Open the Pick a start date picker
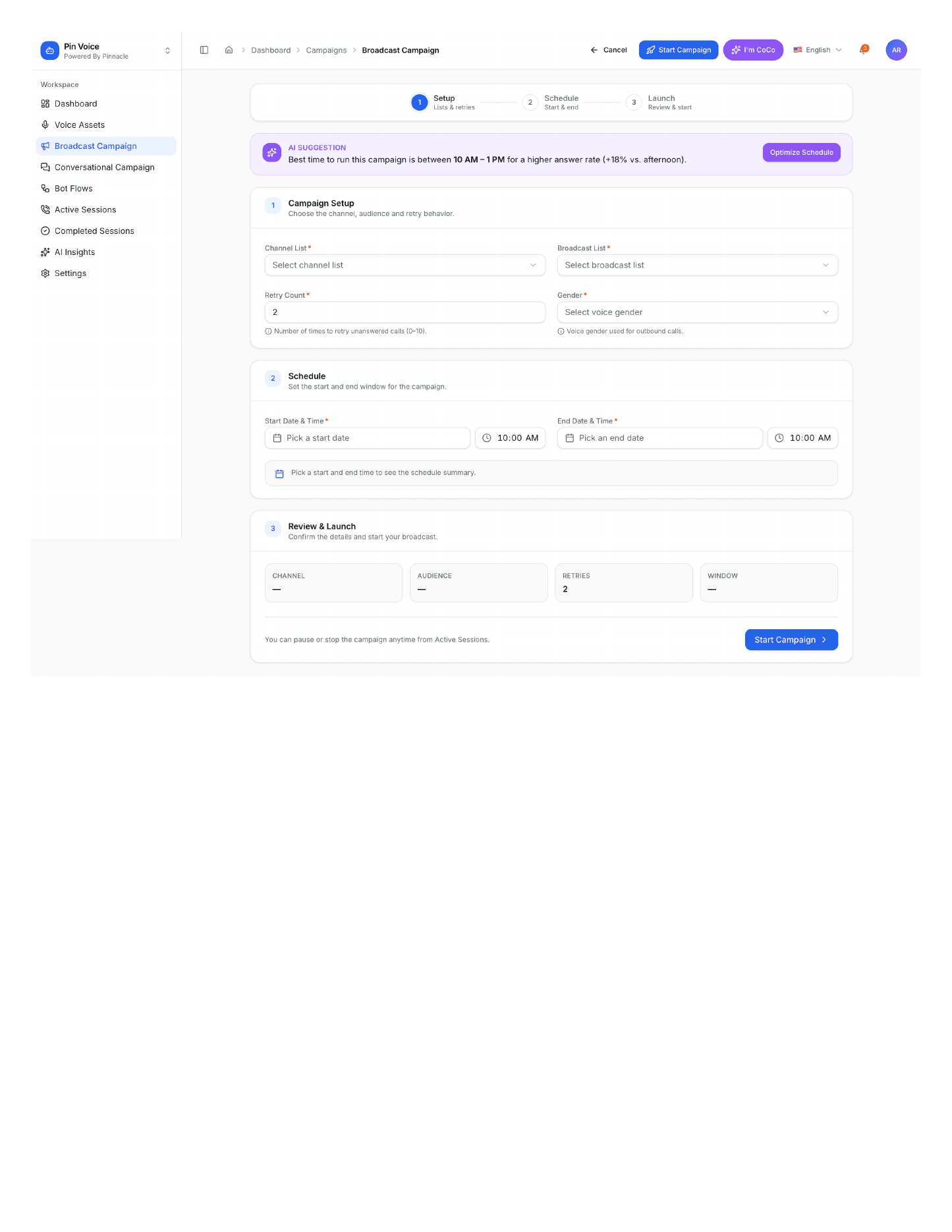 pyautogui.click(x=368, y=438)
